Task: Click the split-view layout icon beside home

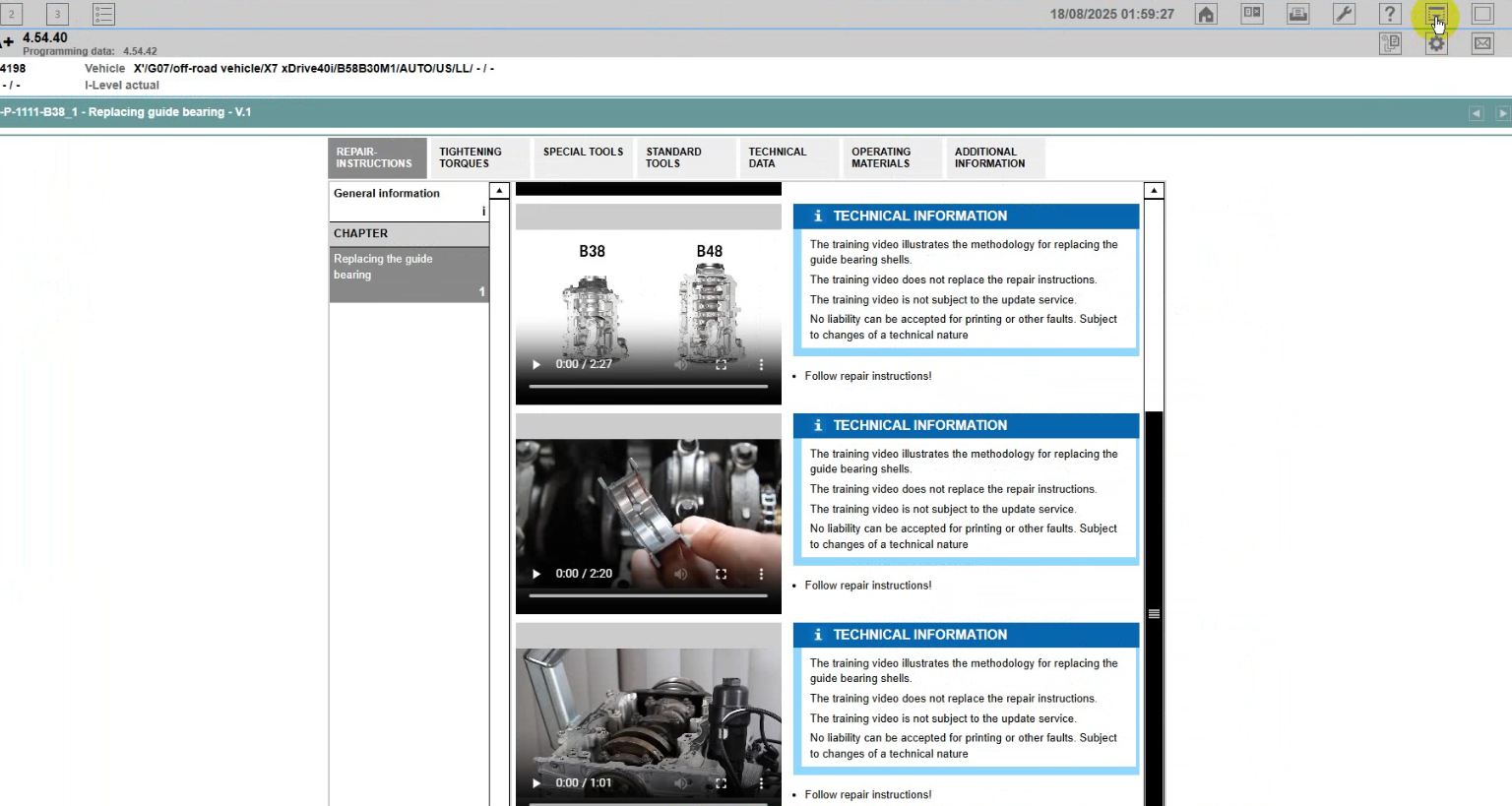Action: click(1252, 14)
